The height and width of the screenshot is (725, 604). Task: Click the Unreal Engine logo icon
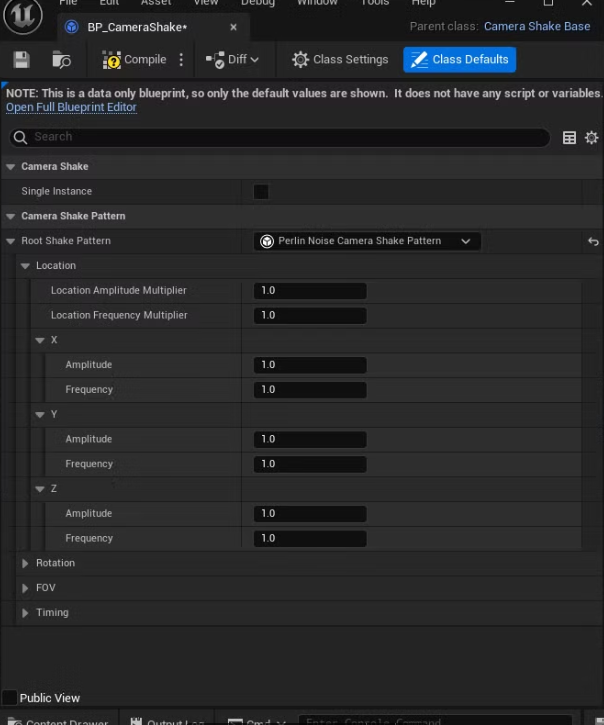point(23,15)
